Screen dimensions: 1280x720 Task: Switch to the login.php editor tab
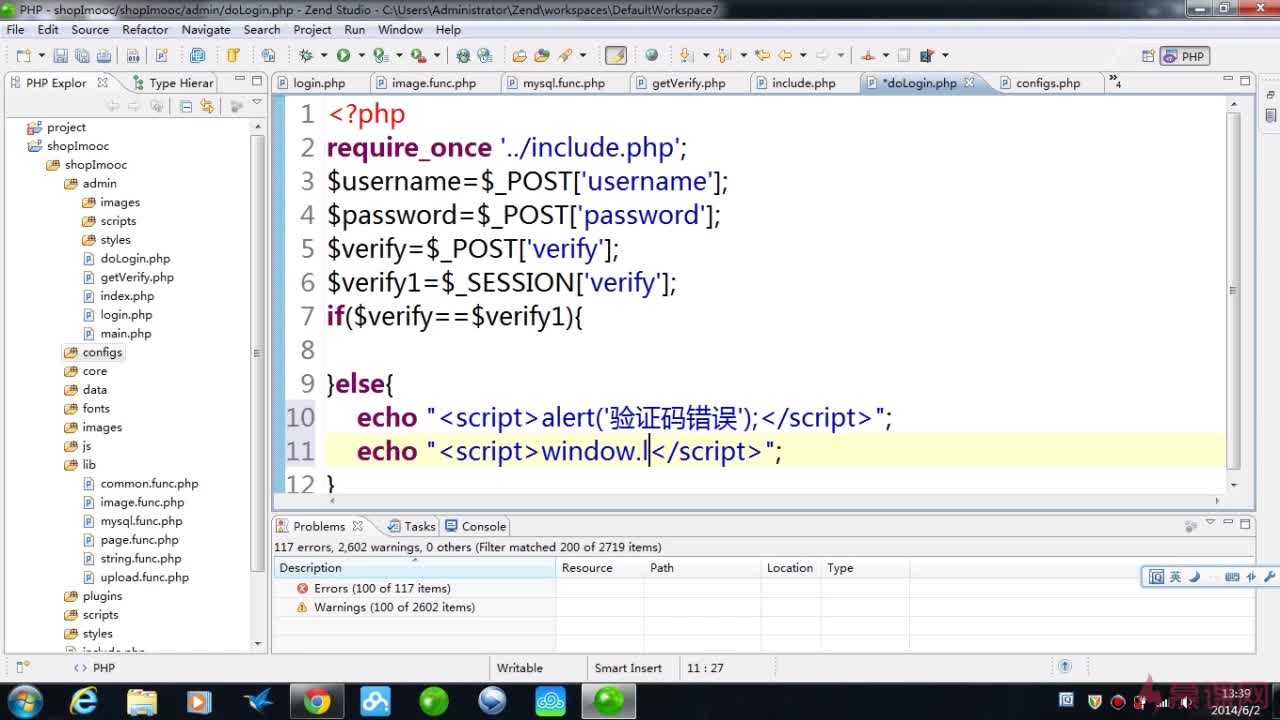(319, 83)
